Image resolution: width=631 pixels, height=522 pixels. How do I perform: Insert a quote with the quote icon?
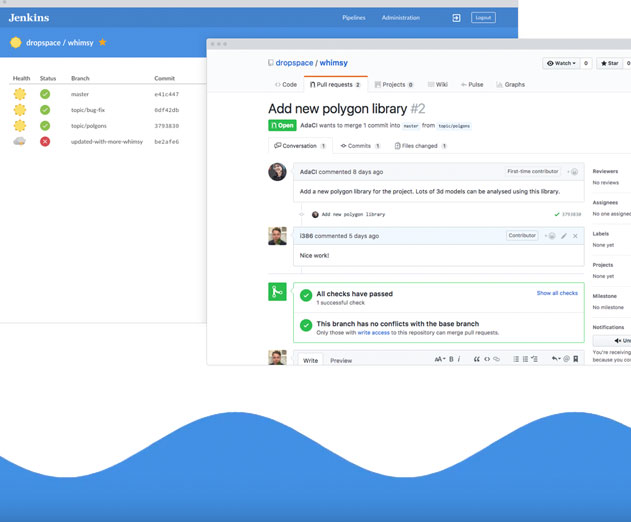tap(476, 359)
